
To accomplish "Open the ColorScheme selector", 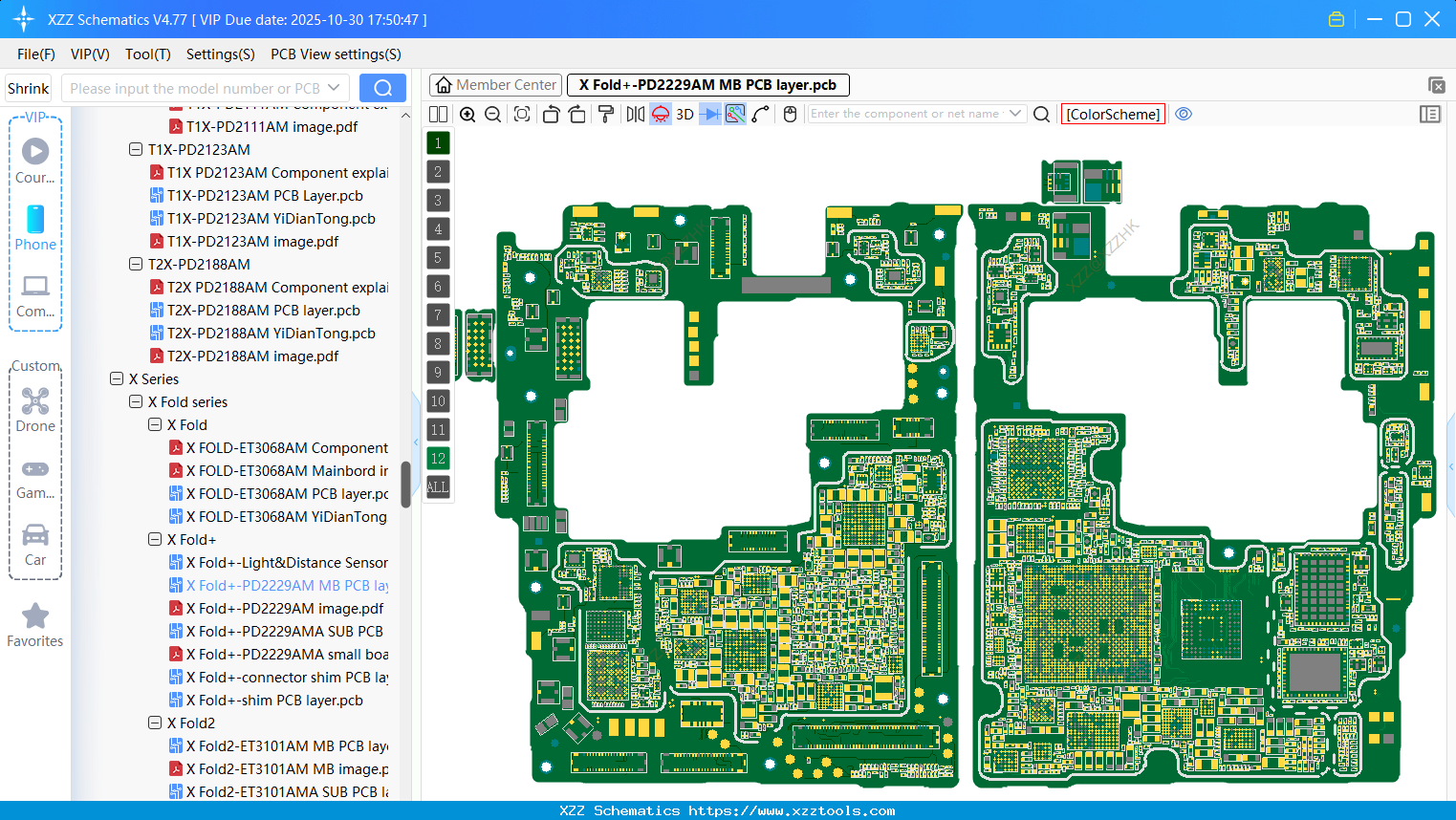I will tap(1112, 114).
